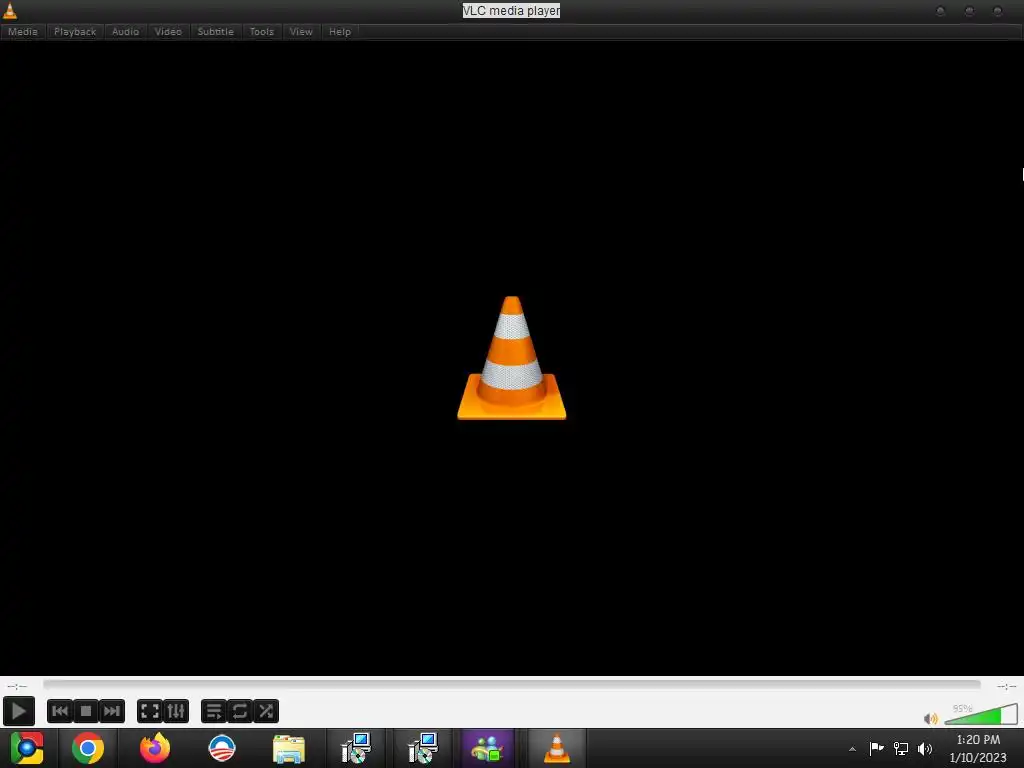This screenshot has height=768, width=1024.
Task: Open File Explorer folder in taskbar
Action: (x=289, y=749)
